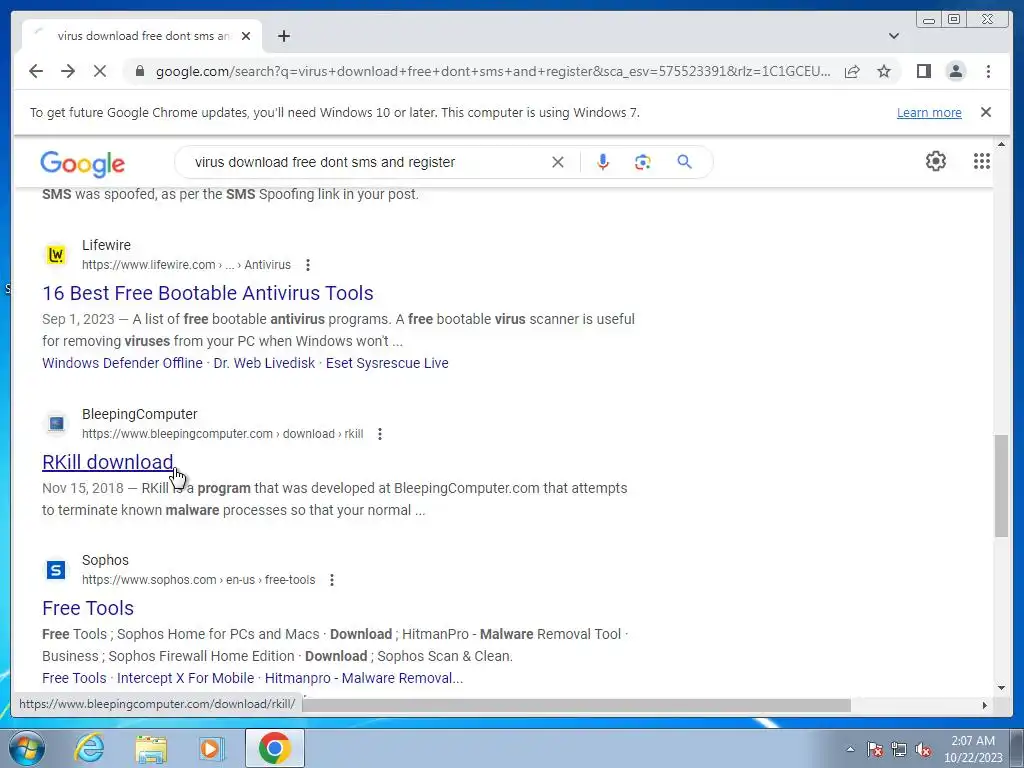
Task: Go to the Google homepage logo
Action: (82, 164)
